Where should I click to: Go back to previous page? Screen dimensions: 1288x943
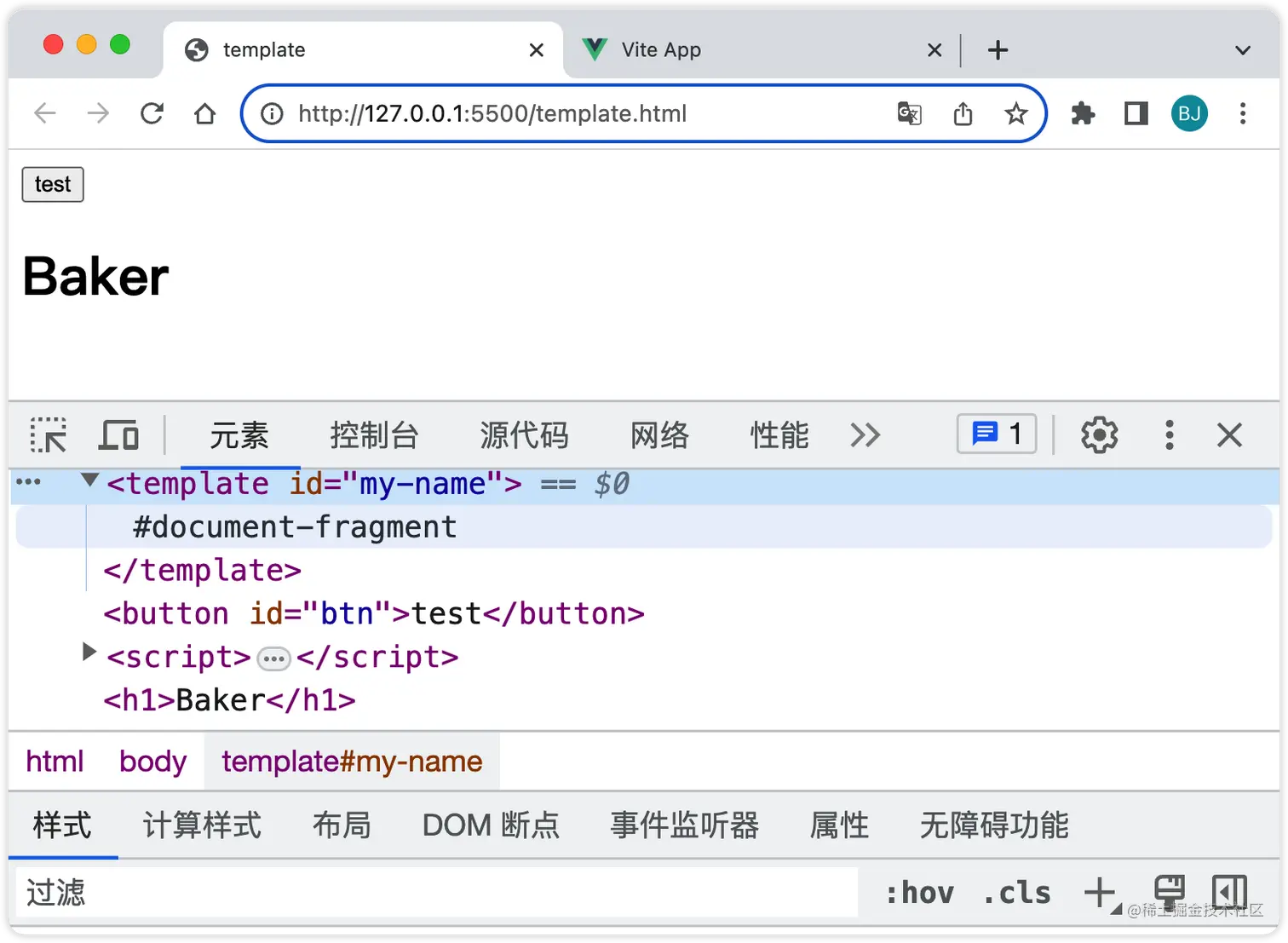(45, 113)
